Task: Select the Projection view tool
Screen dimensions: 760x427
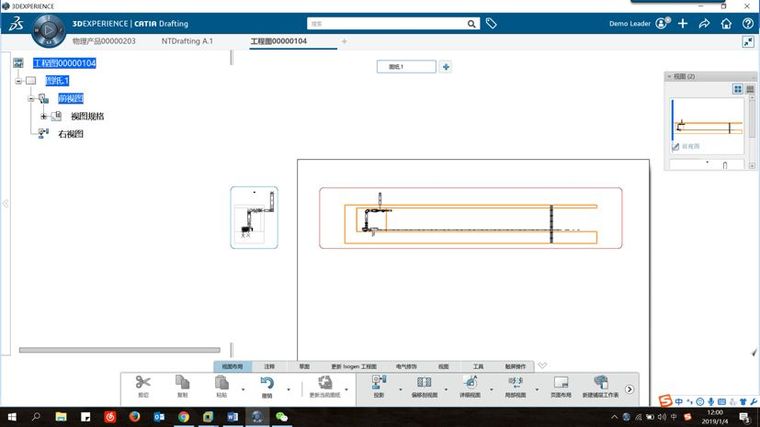Action: pos(379,387)
